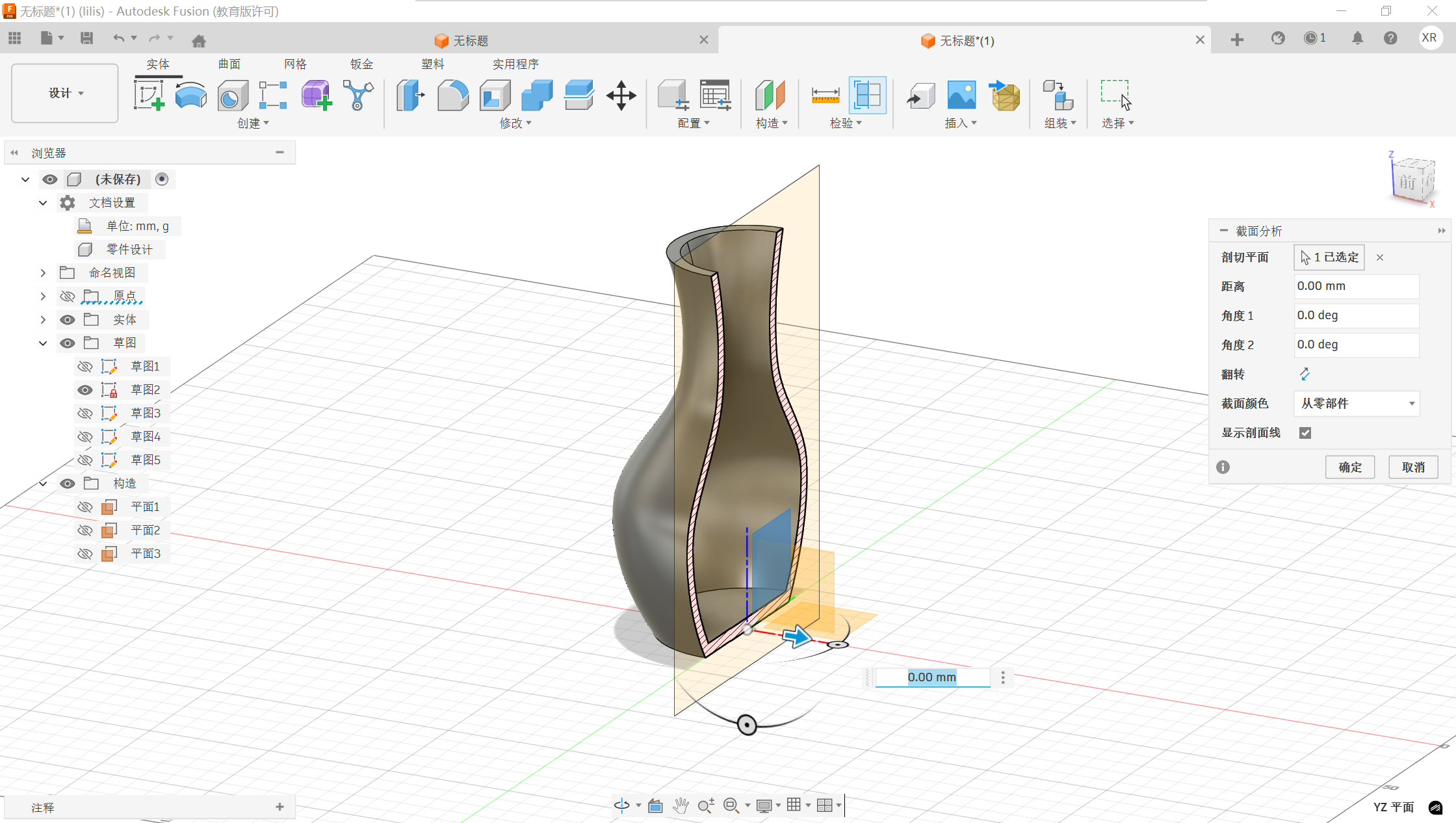Open a new design tab with plus
Image resolution: width=1456 pixels, height=823 pixels.
[1237, 40]
